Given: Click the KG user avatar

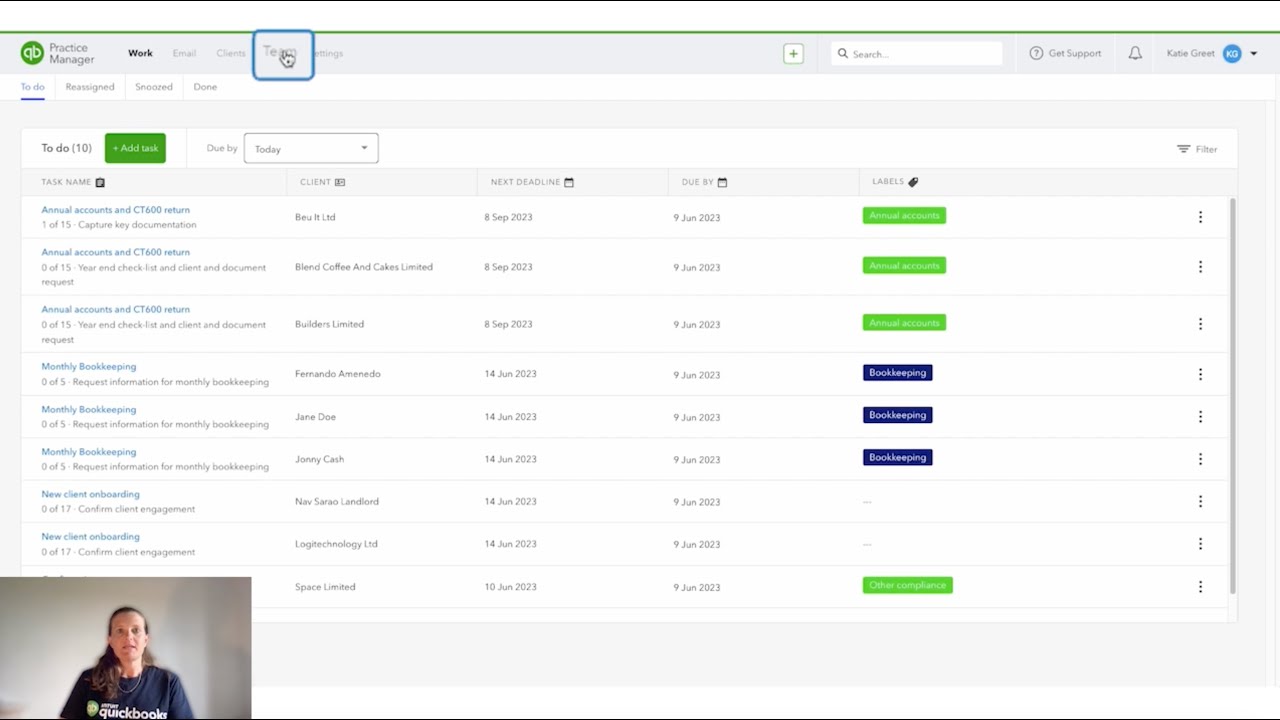Looking at the screenshot, I should pos(1232,53).
